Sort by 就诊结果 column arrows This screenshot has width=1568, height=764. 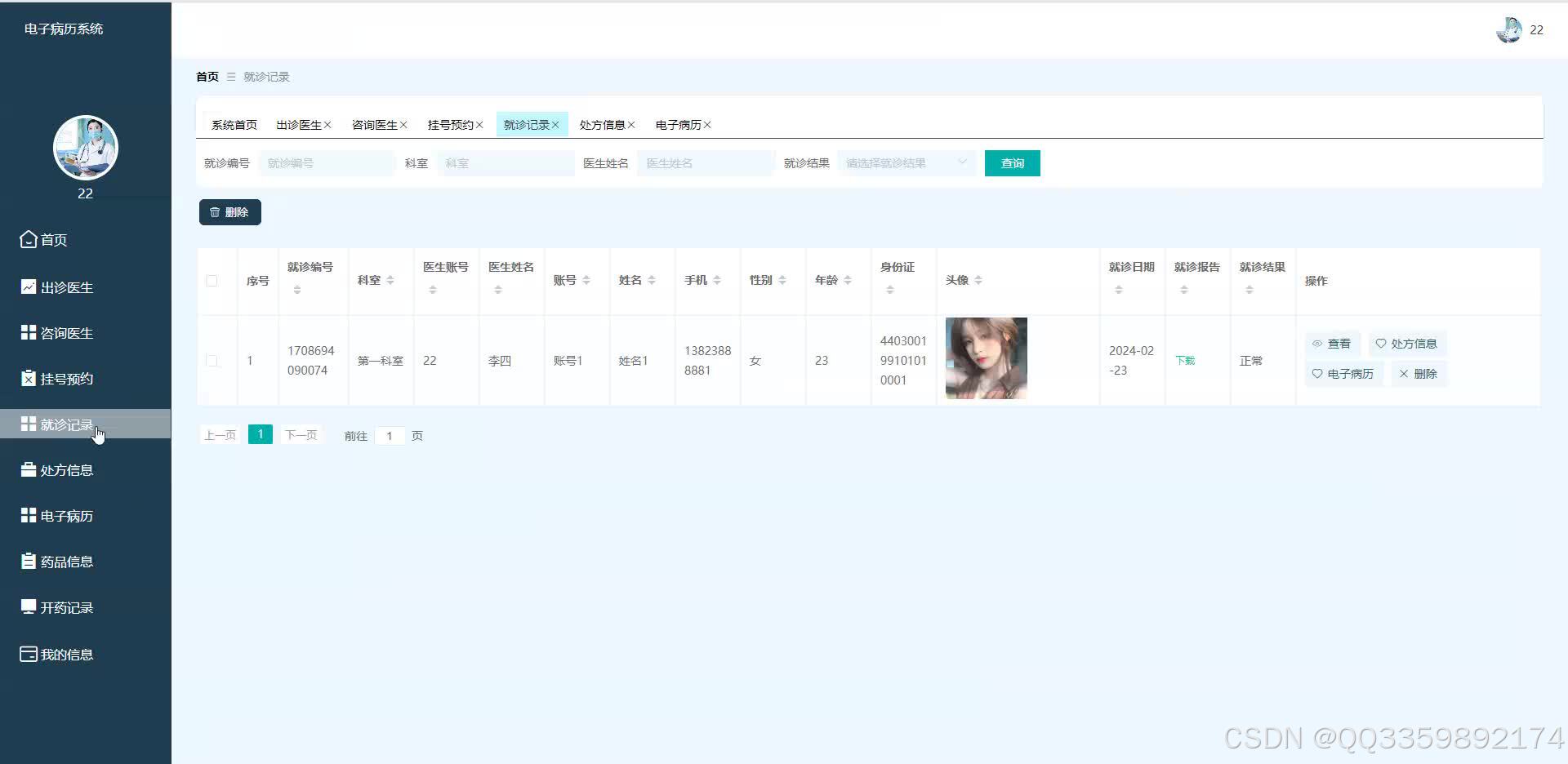[1249, 290]
